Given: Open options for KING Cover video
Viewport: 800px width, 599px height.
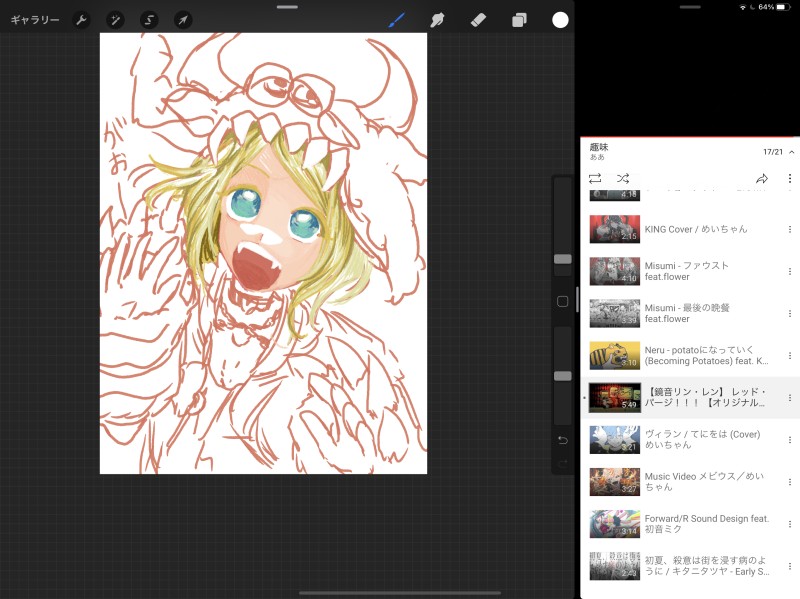Looking at the screenshot, I should [790, 230].
